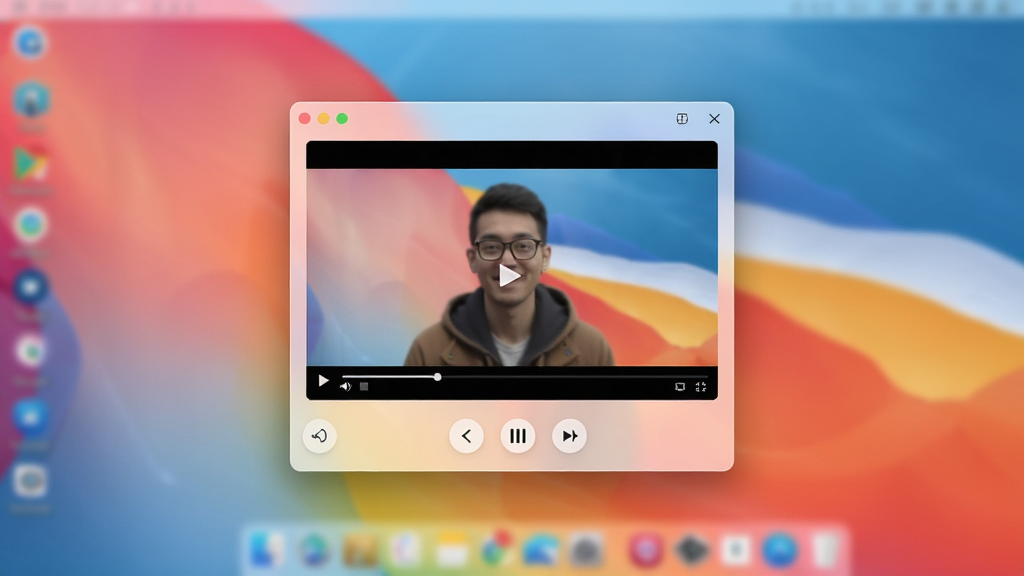This screenshot has width=1024, height=576.
Task: Click the round three-bar pause button
Action: point(518,436)
